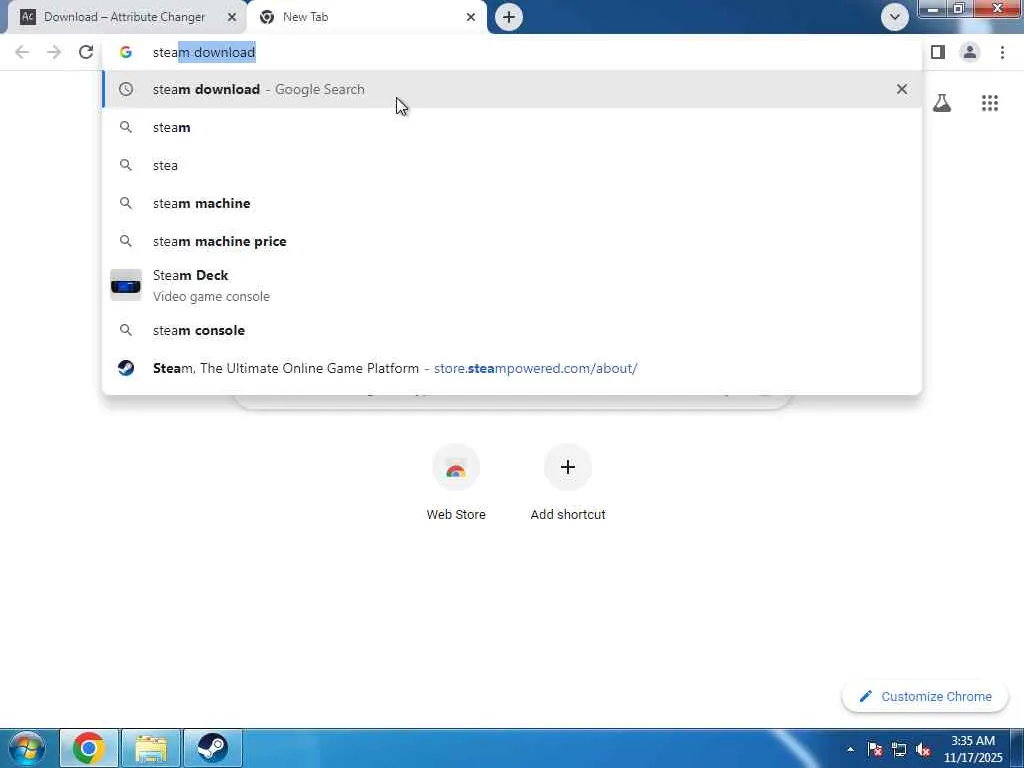Screen dimensions: 1024x768
Task: Select Steam Deck video game console suggestion
Action: (512, 285)
